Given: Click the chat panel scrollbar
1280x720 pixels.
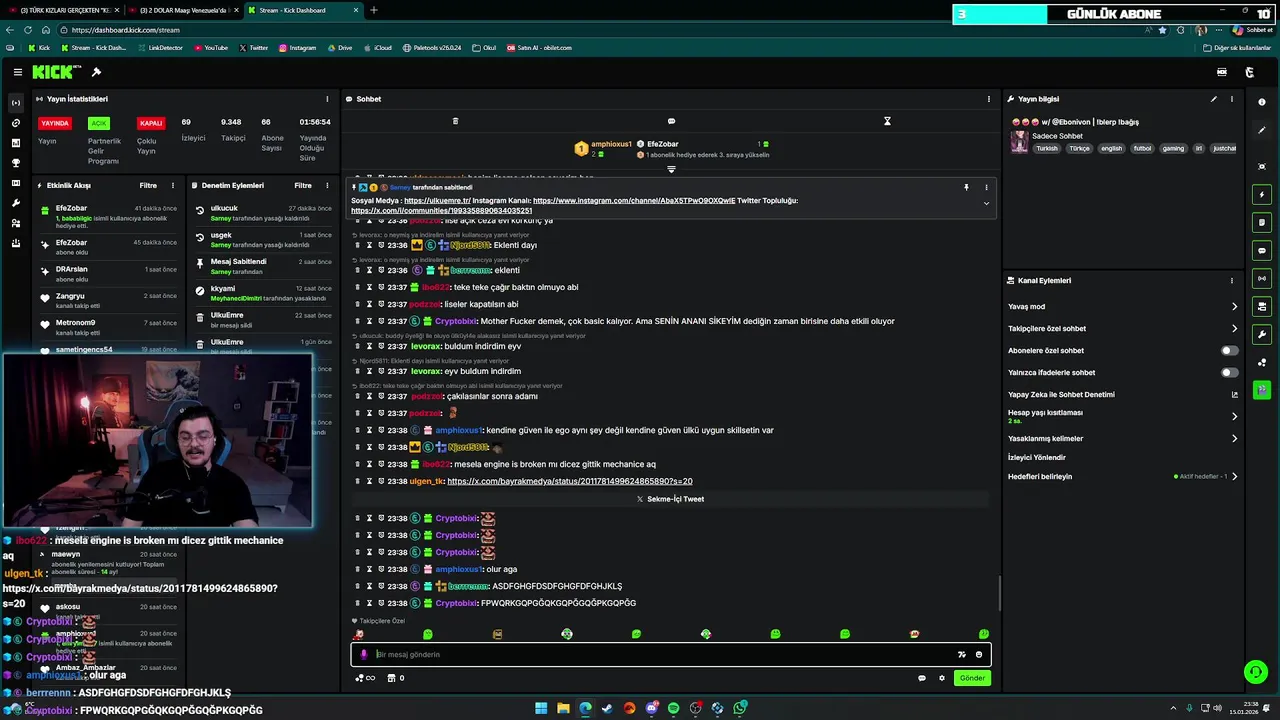Looking at the screenshot, I should (x=999, y=595).
